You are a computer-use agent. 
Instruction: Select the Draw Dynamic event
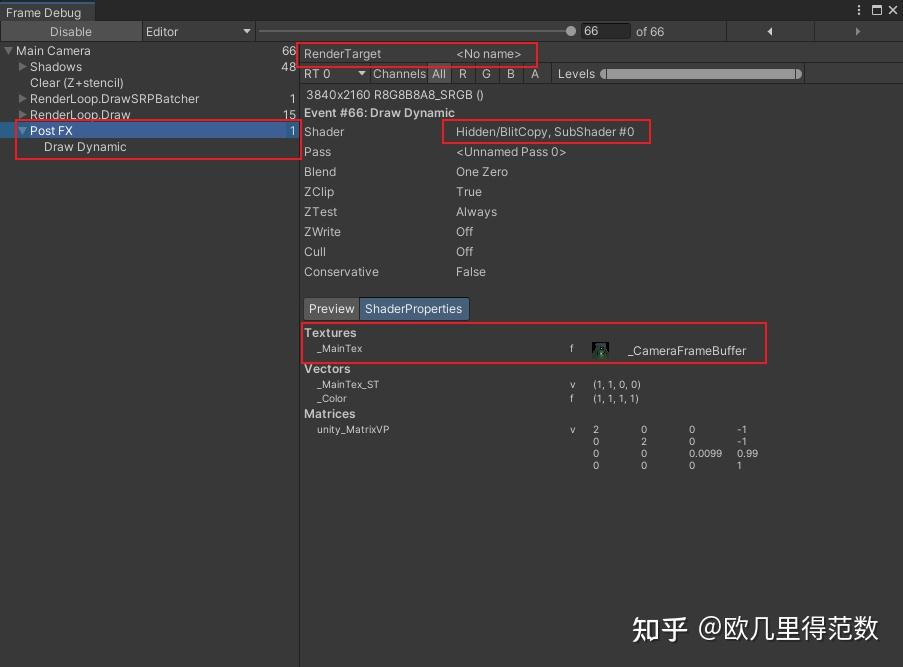click(x=85, y=147)
